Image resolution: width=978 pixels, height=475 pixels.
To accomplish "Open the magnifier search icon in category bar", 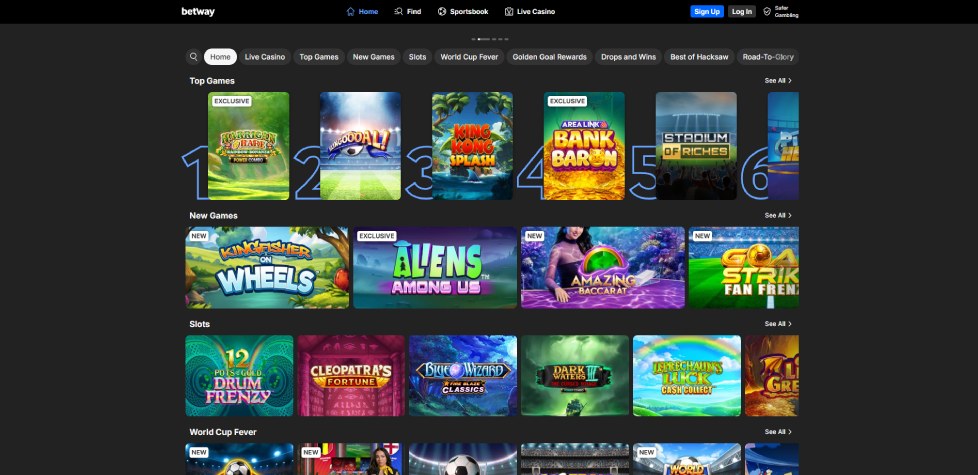I will pyautogui.click(x=193, y=57).
